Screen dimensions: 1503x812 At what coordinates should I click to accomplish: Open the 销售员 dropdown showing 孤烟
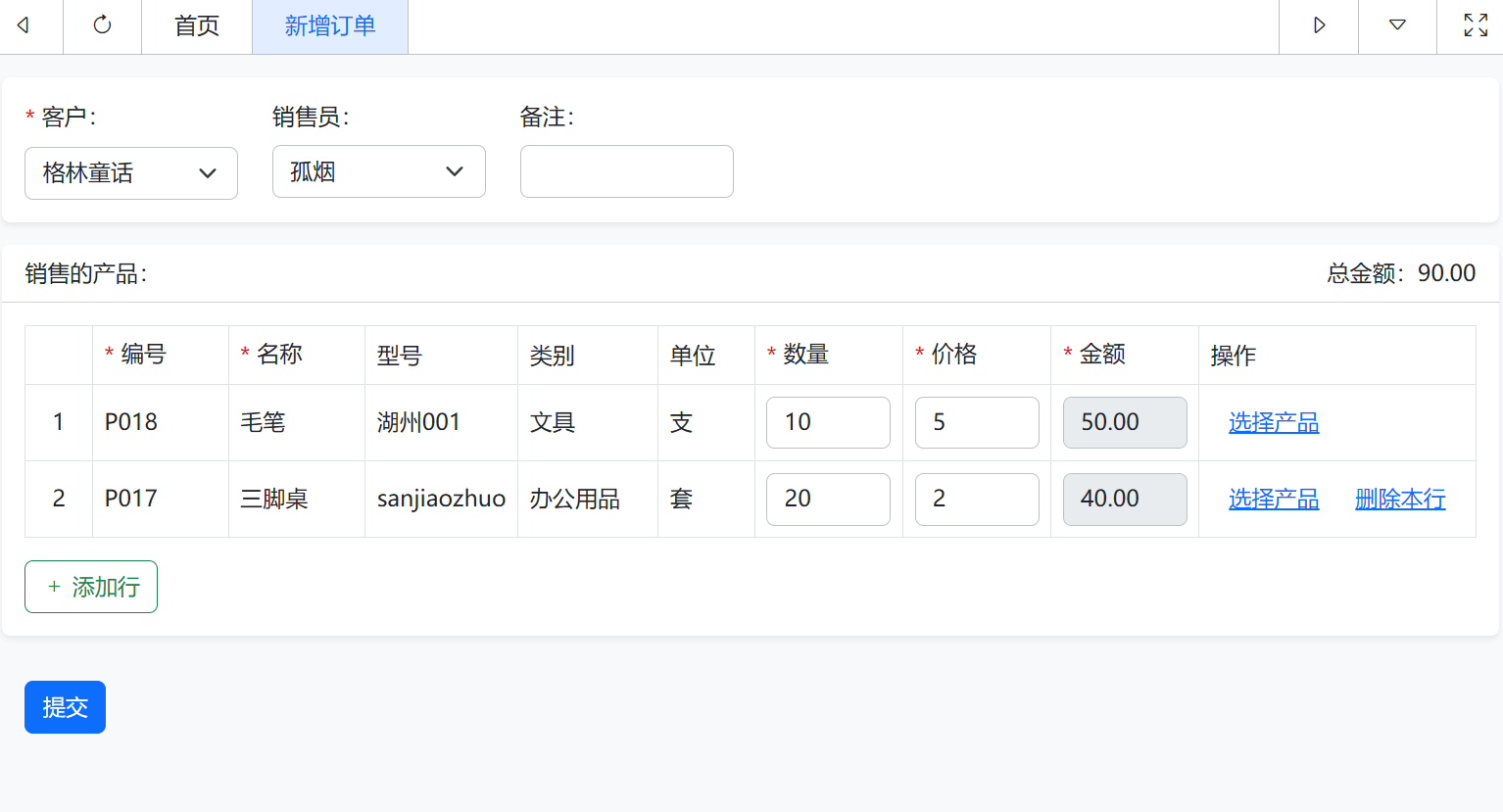(x=379, y=171)
